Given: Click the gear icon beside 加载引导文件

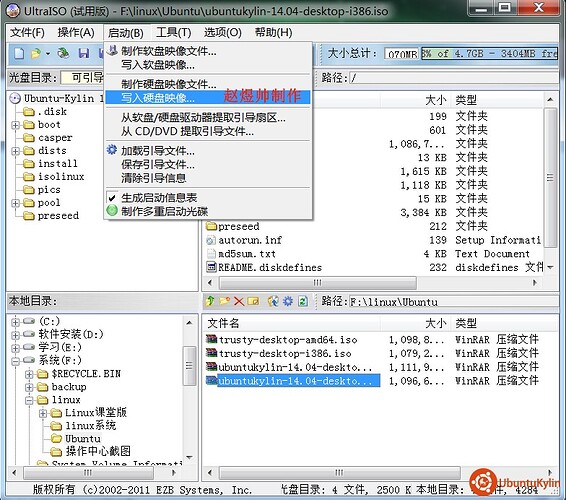Looking at the screenshot, I should [x=112, y=149].
